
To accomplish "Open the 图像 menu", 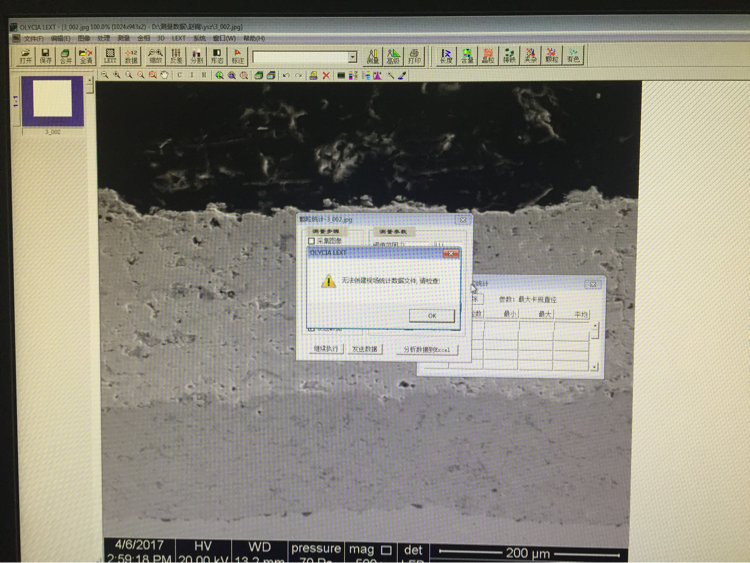I will click(x=83, y=38).
